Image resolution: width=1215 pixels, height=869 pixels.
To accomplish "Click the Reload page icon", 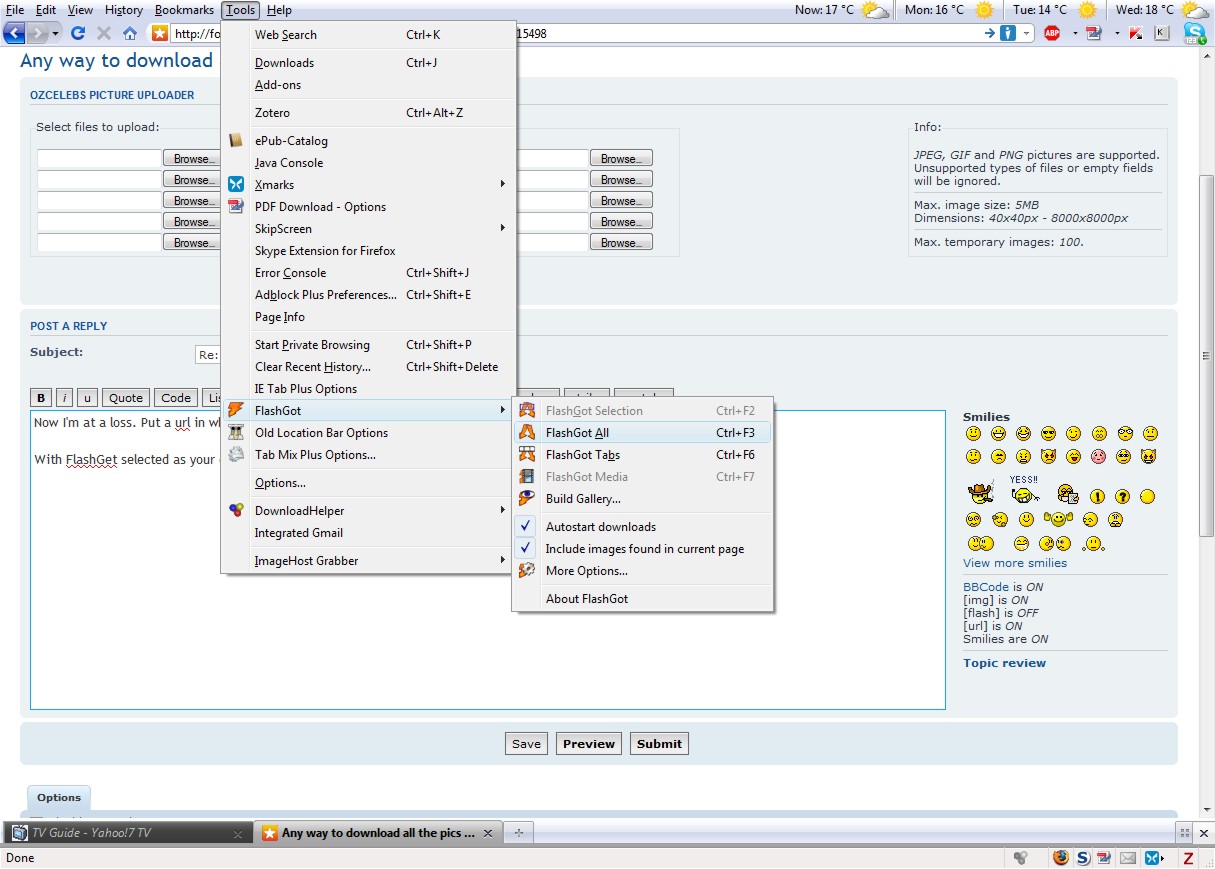I will tap(78, 33).
